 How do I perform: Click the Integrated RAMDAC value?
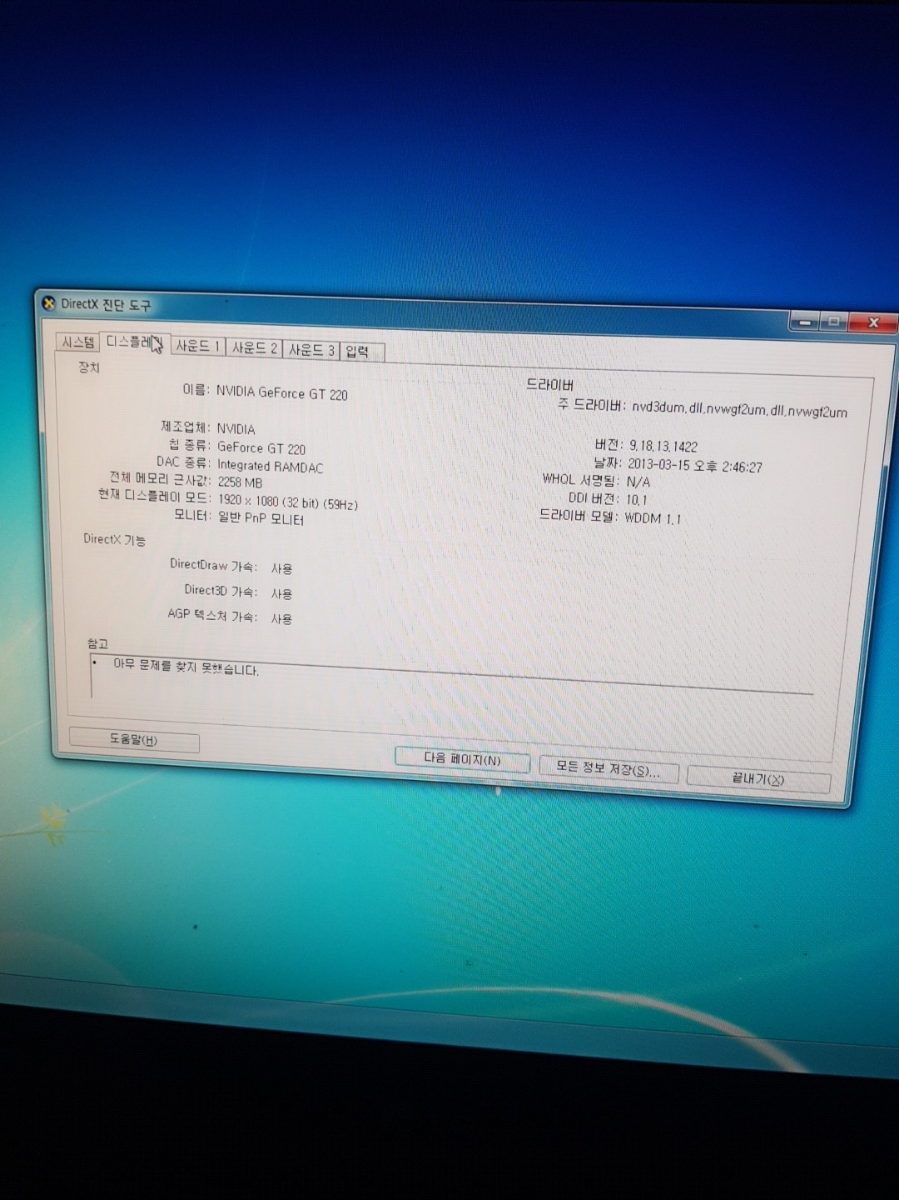click(270, 466)
